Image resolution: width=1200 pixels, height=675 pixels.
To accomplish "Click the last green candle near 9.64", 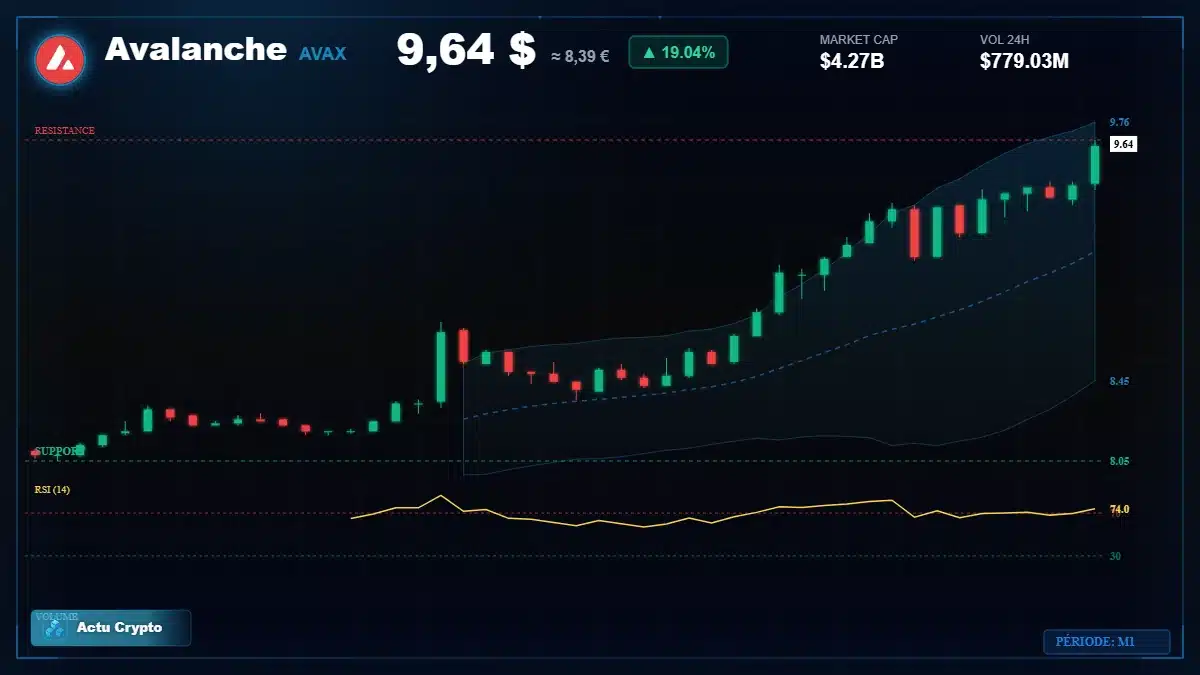I will pyautogui.click(x=1095, y=164).
